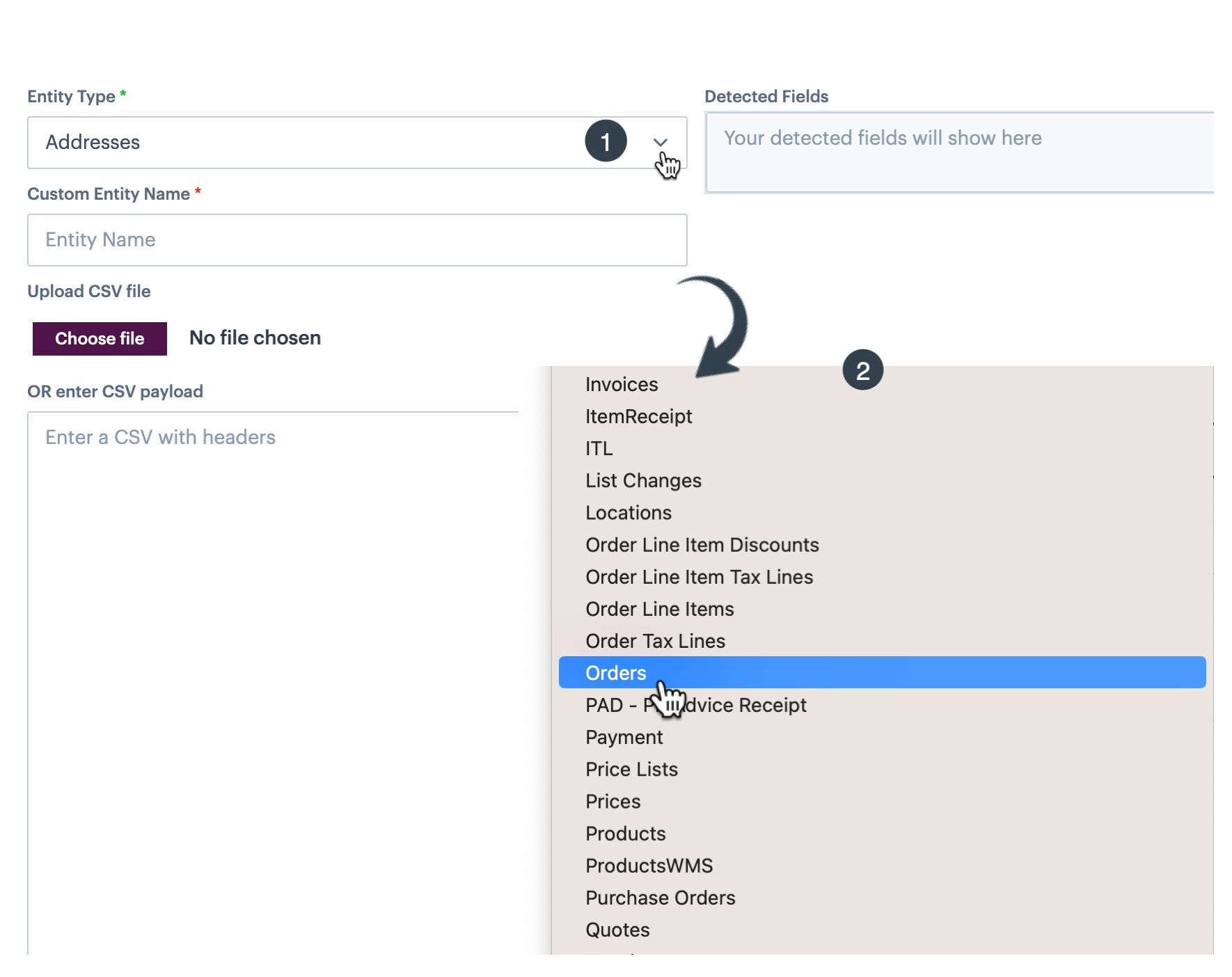Screen dimensions: 1232x977
Task: Pick Order Line Items entry
Action: pos(659,609)
